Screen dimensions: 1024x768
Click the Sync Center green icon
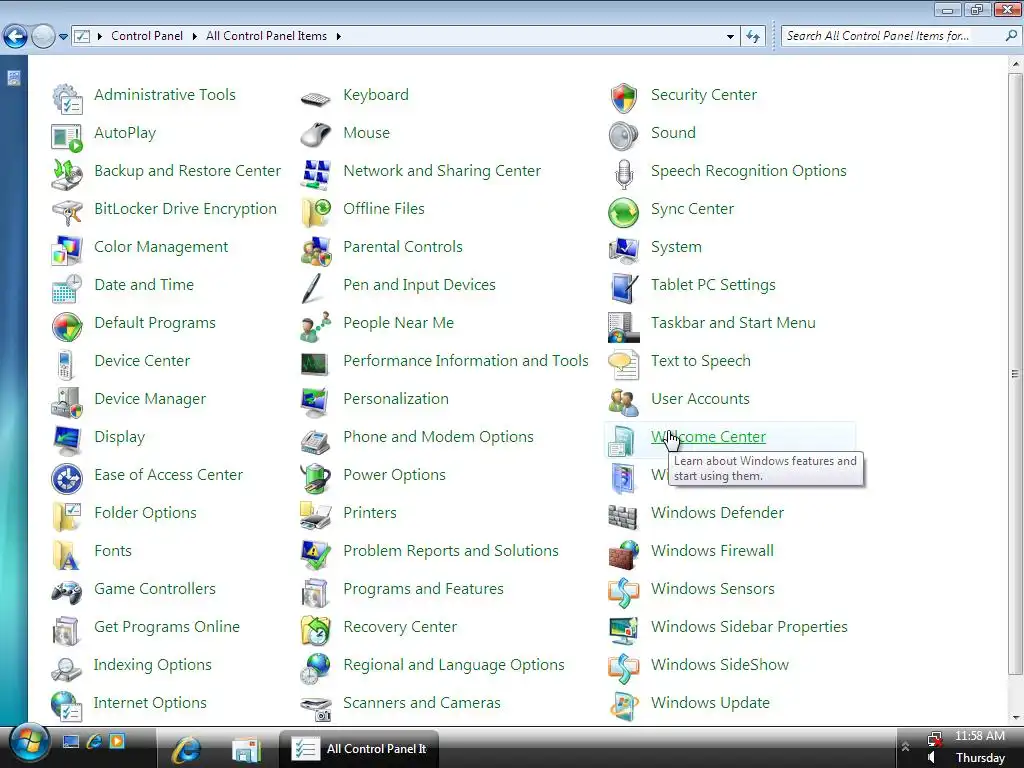[x=624, y=212]
